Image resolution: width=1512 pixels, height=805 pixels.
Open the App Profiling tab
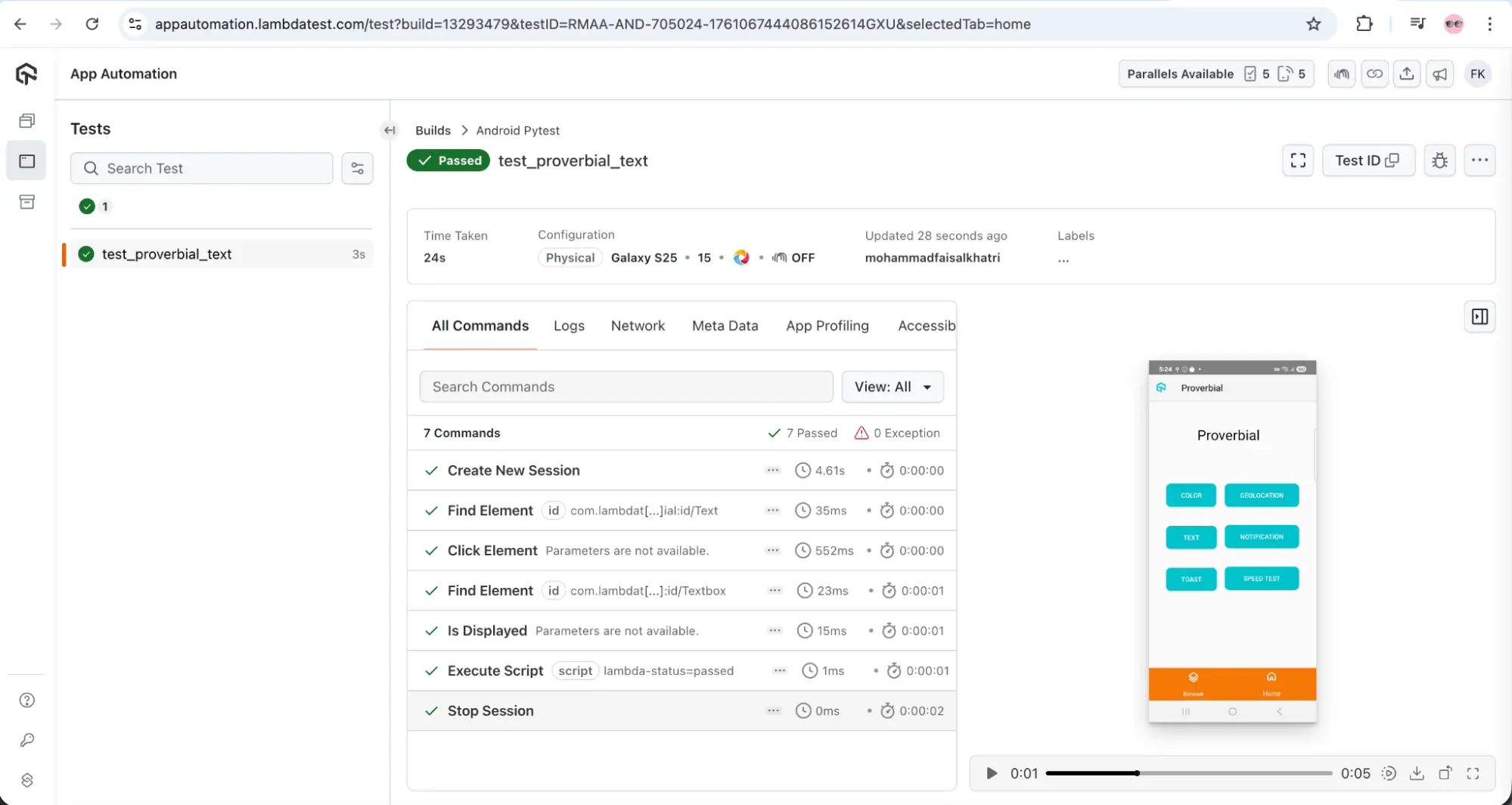coord(827,325)
